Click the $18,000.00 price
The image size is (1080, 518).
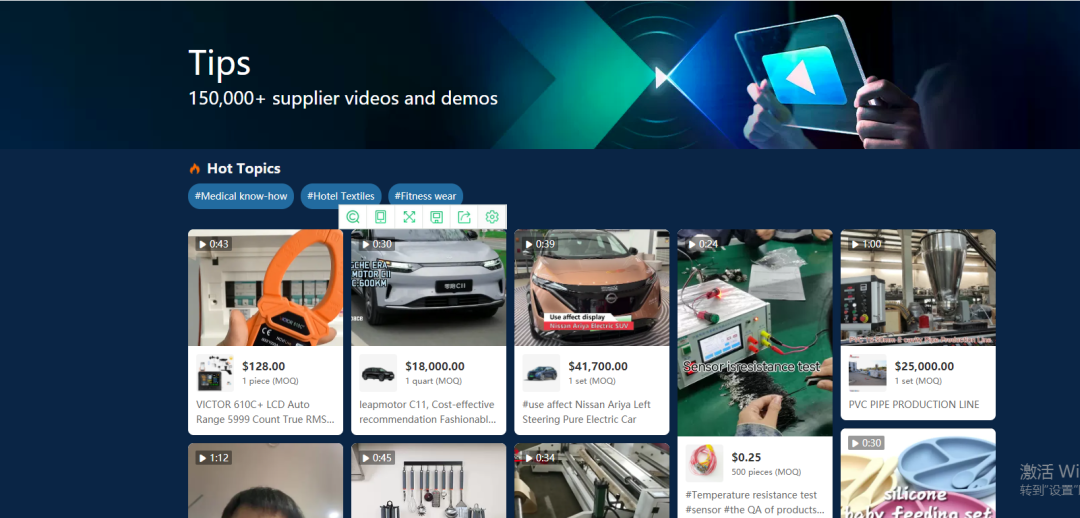click(435, 366)
